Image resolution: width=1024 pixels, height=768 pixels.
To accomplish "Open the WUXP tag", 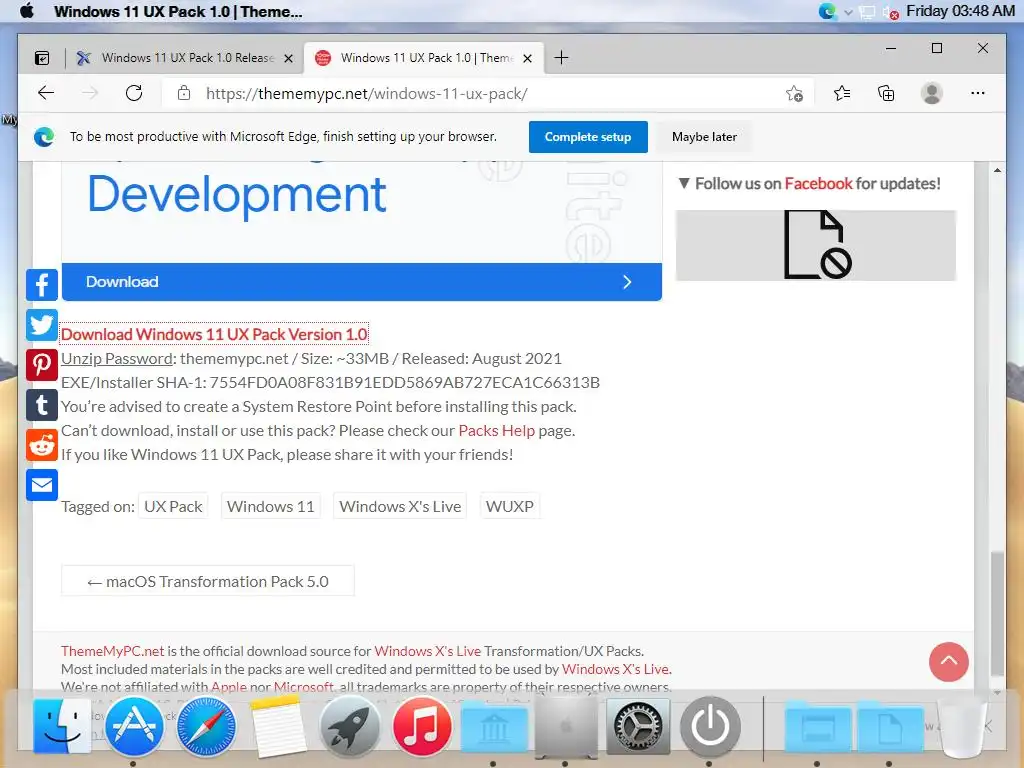I will click(509, 507).
